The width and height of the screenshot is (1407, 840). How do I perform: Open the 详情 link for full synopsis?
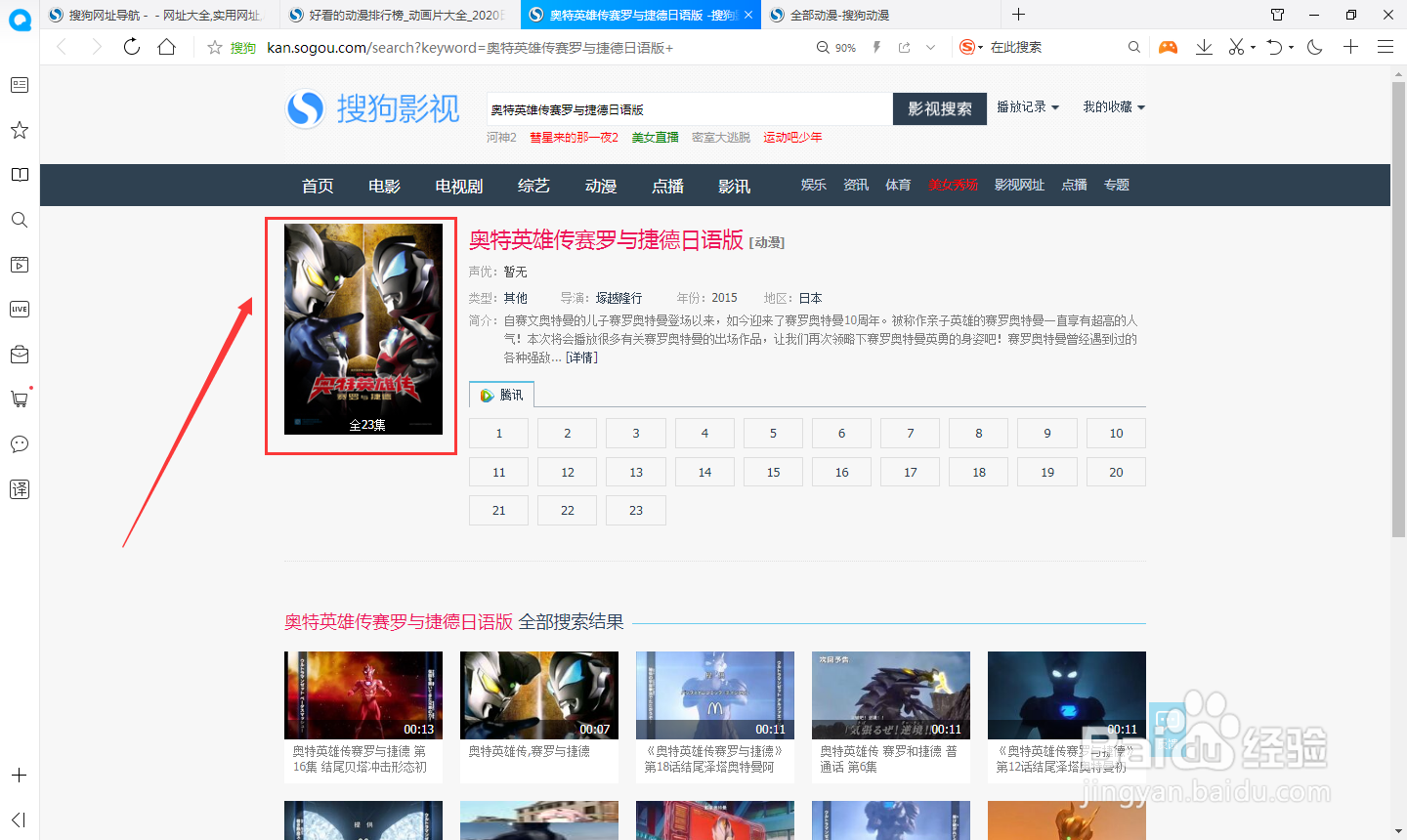580,357
